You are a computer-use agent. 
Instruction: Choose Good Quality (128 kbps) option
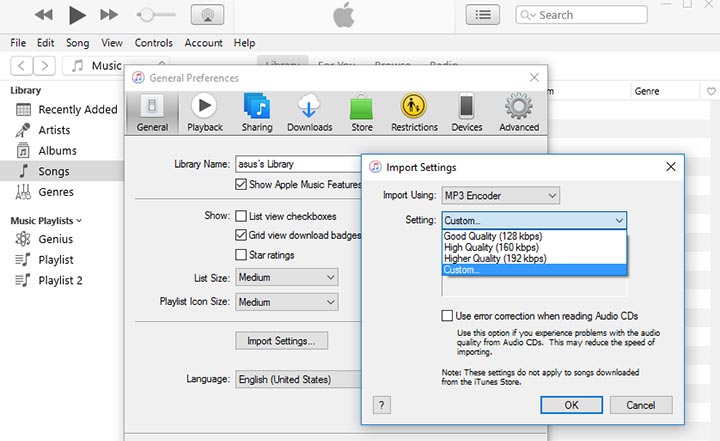click(534, 236)
